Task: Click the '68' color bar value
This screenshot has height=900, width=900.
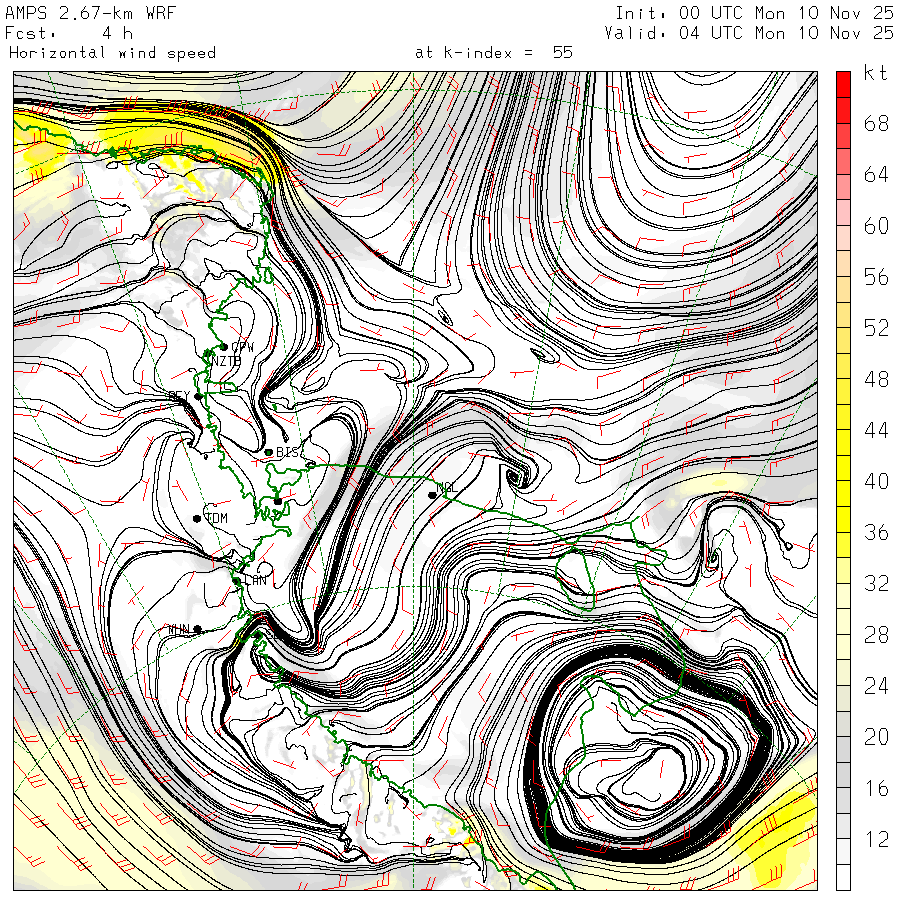Action: point(876,123)
